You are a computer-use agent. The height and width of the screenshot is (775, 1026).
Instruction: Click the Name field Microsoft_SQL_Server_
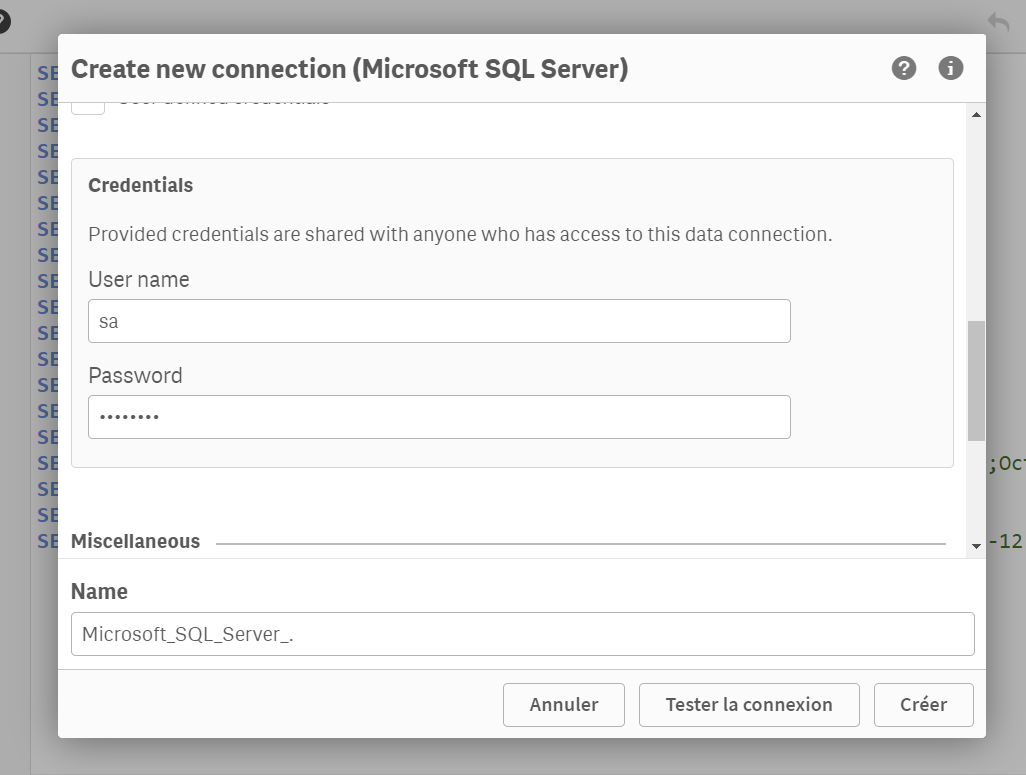click(x=522, y=633)
